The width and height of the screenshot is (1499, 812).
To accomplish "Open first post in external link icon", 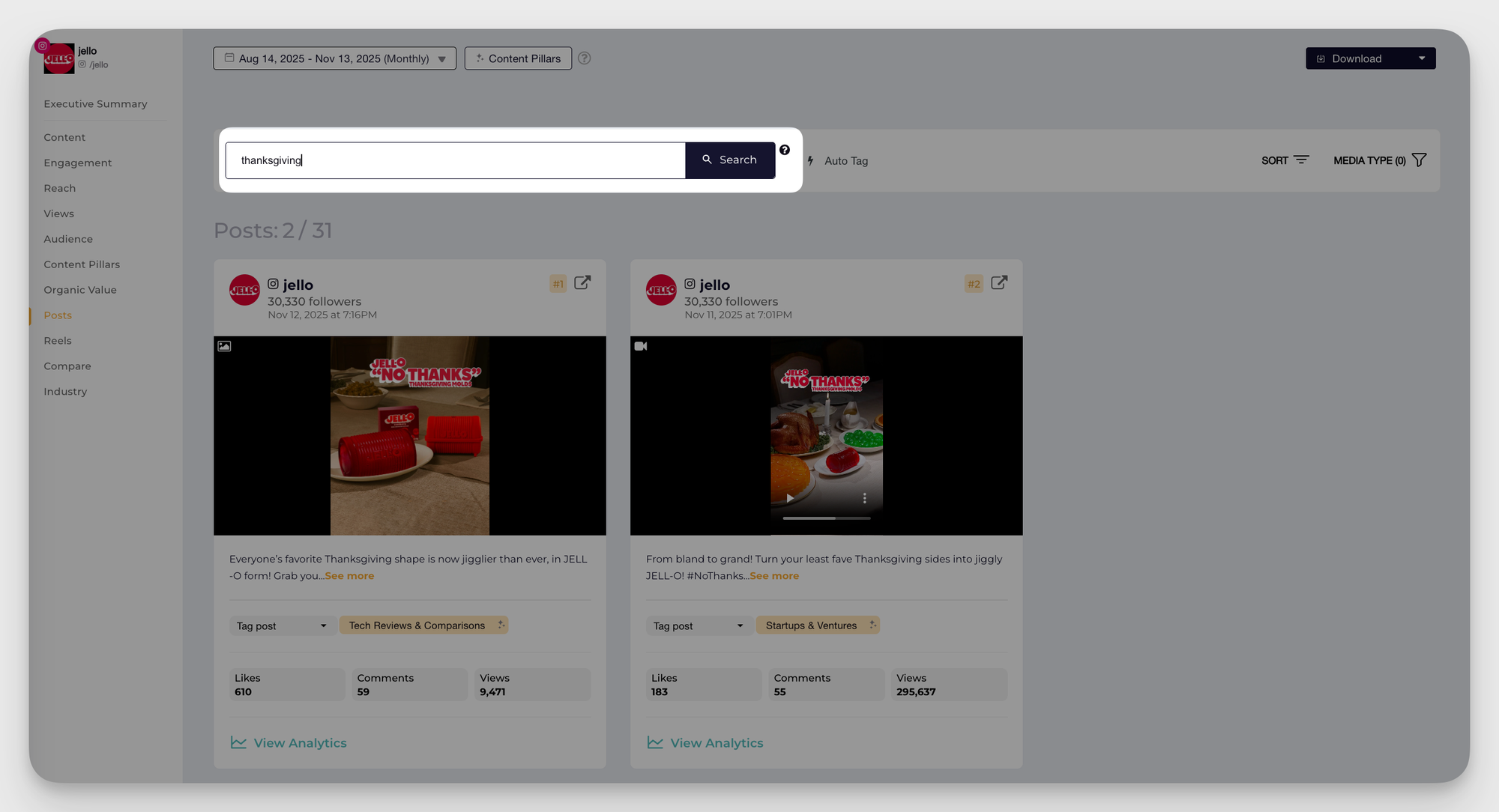I will 582,282.
